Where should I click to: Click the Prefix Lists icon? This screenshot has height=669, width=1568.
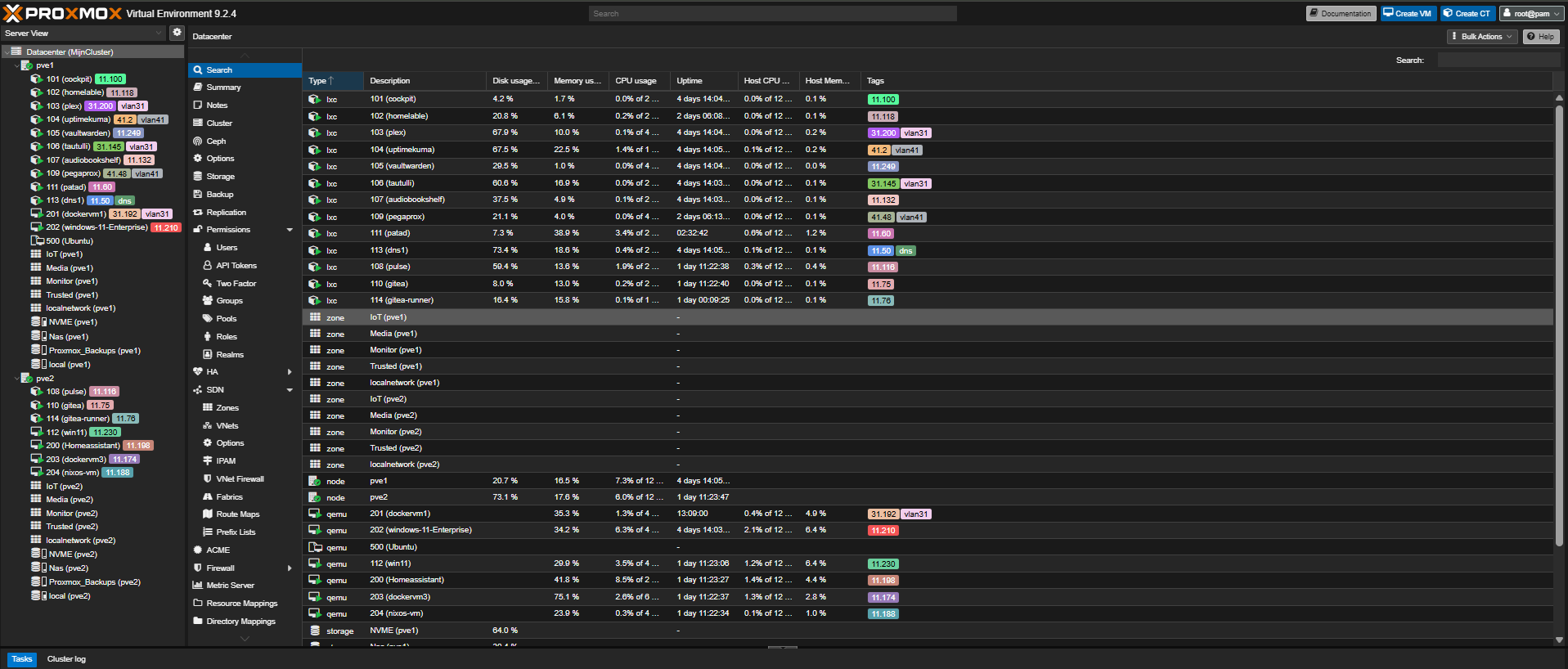point(208,532)
